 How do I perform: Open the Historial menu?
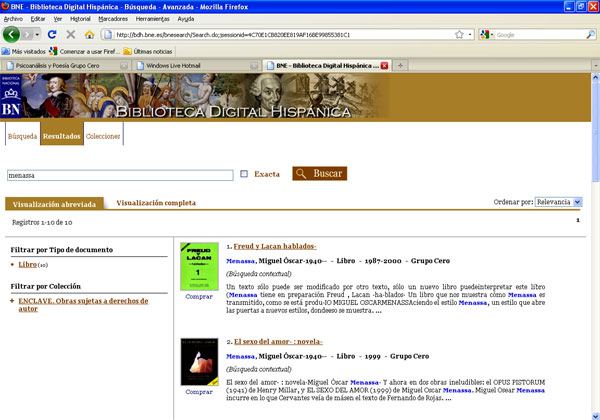pos(80,19)
